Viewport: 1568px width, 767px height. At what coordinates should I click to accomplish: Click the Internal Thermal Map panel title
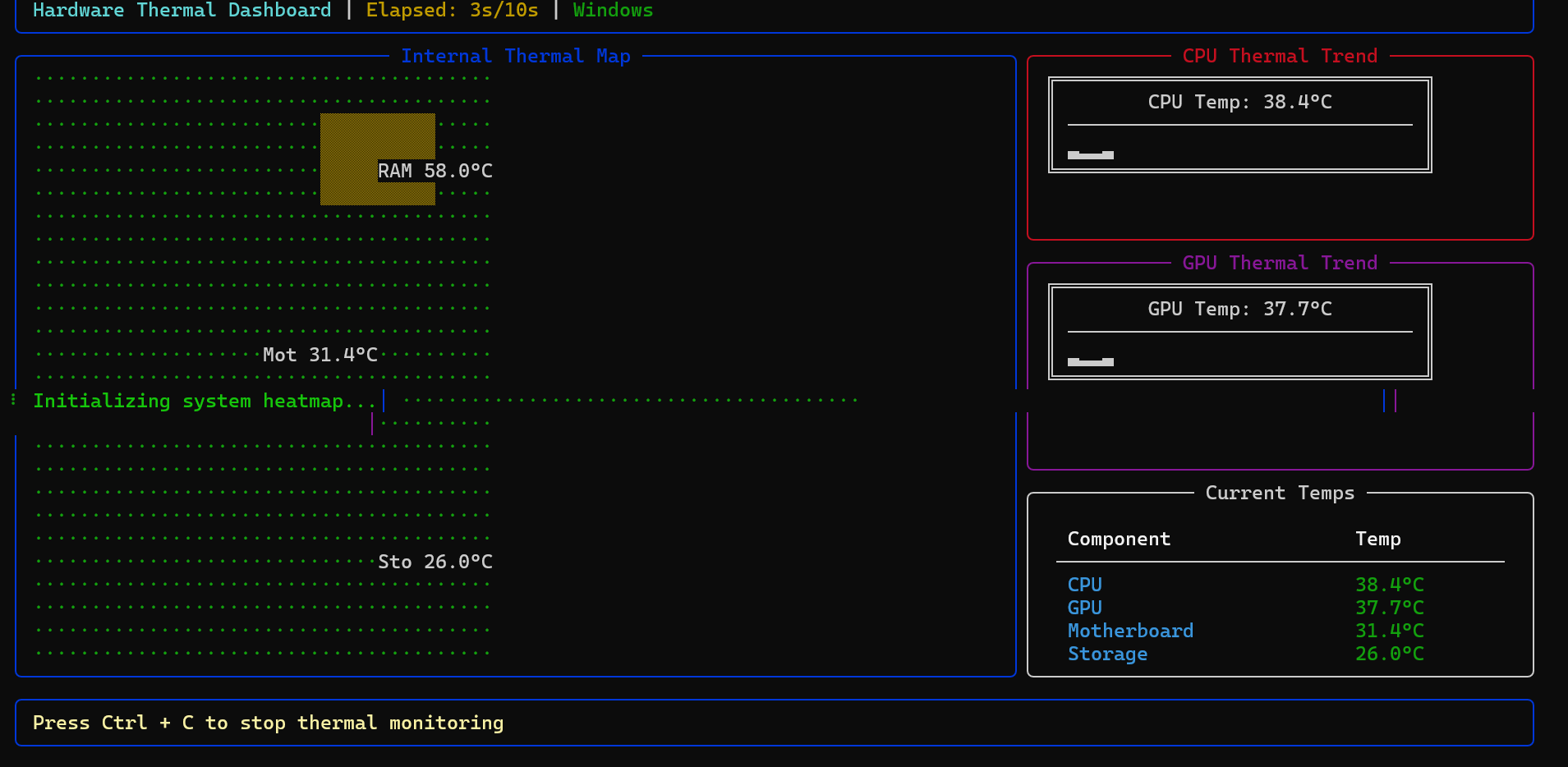click(x=515, y=56)
